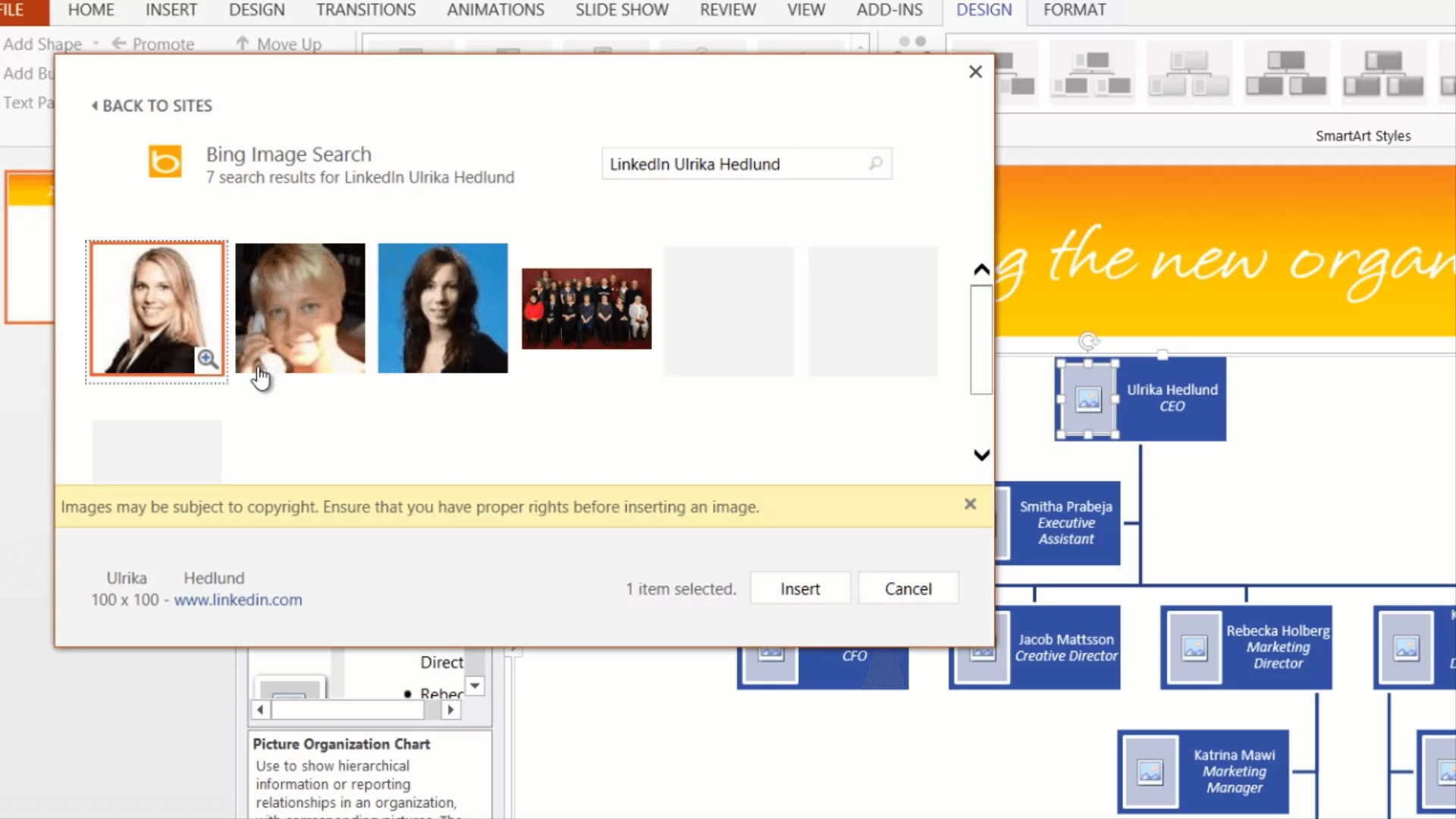1456x819 pixels.
Task: Click rotation handle above CEO shape
Action: tap(1088, 341)
